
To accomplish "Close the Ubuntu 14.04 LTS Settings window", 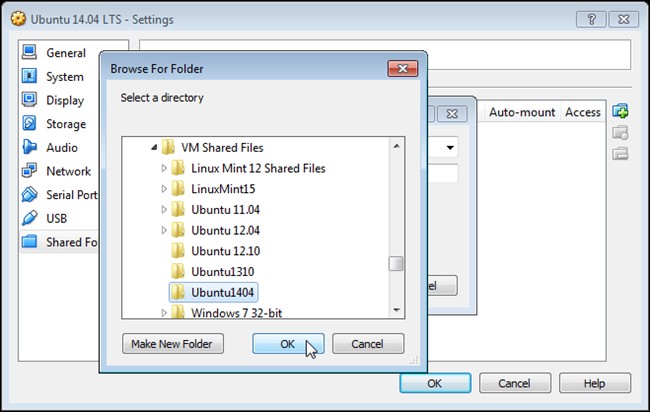I will (x=623, y=19).
